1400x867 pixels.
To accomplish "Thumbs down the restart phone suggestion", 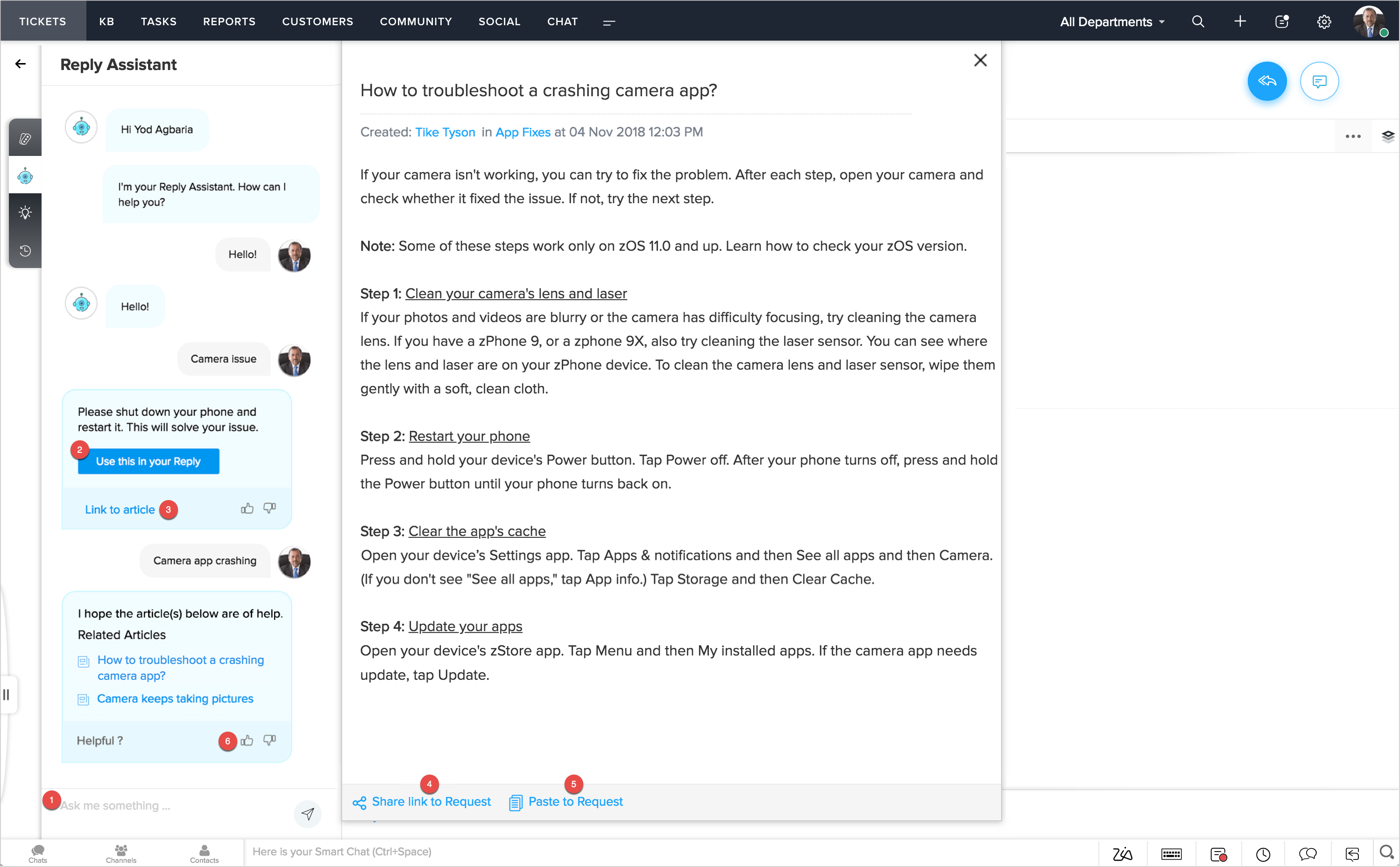I will click(269, 508).
